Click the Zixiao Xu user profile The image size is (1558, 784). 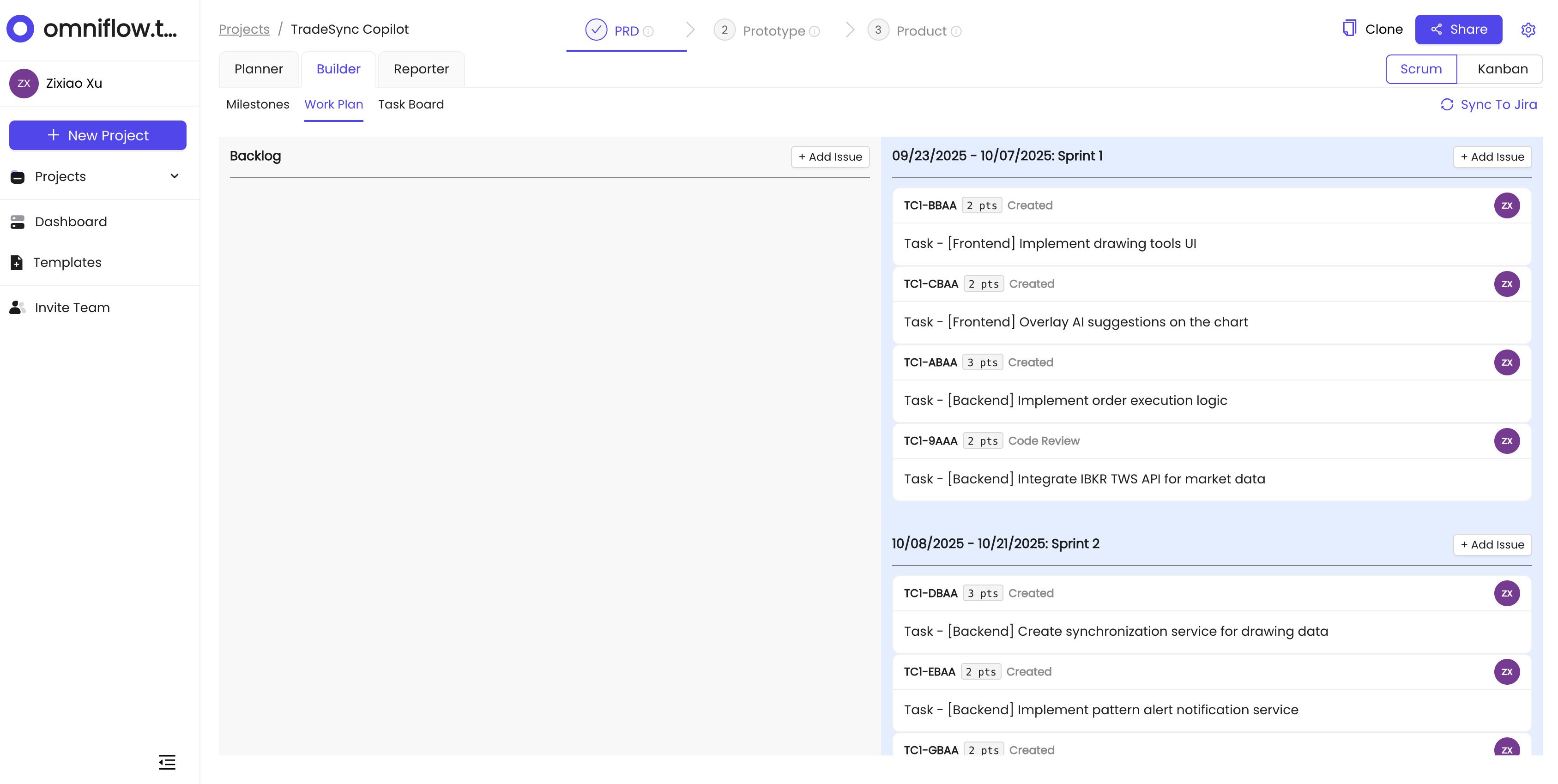tap(74, 84)
